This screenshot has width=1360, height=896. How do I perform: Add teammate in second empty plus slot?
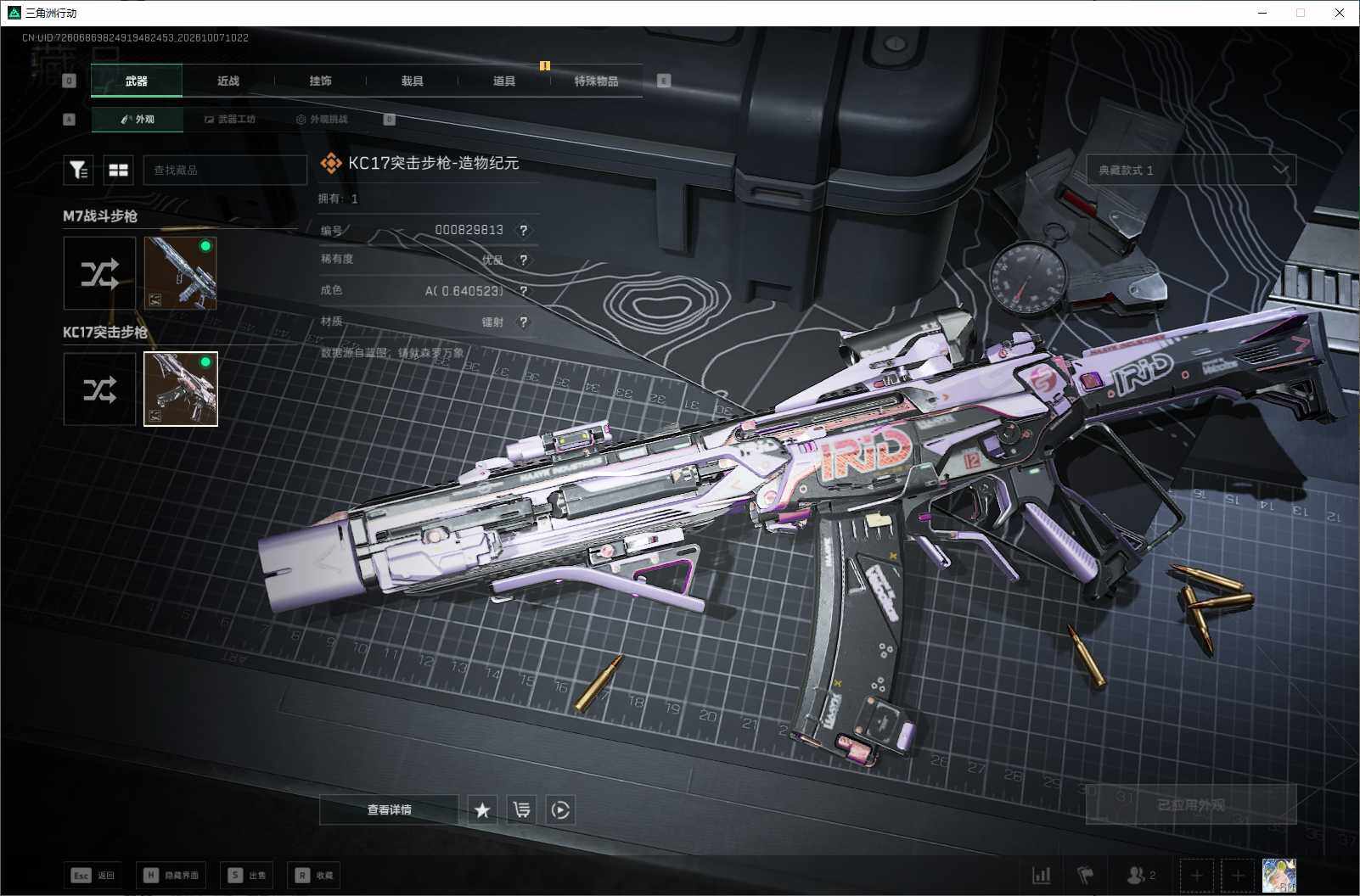pos(1237,875)
